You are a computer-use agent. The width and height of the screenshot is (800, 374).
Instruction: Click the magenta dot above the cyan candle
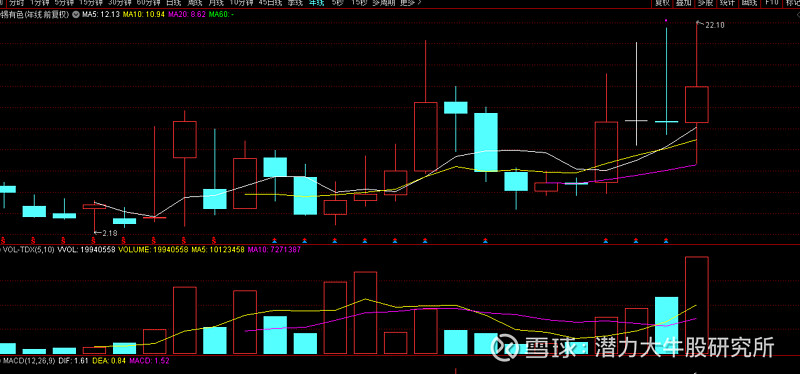point(666,20)
